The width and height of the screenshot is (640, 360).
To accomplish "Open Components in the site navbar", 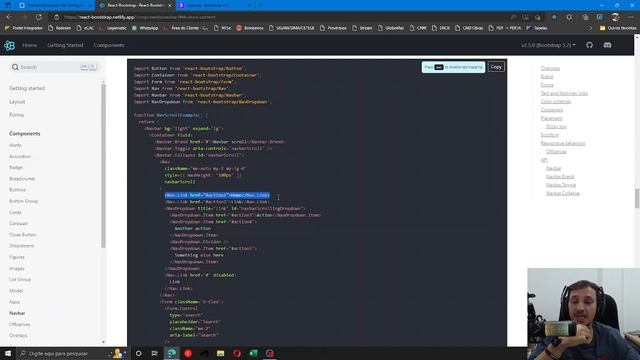I will pyautogui.click(x=109, y=45).
